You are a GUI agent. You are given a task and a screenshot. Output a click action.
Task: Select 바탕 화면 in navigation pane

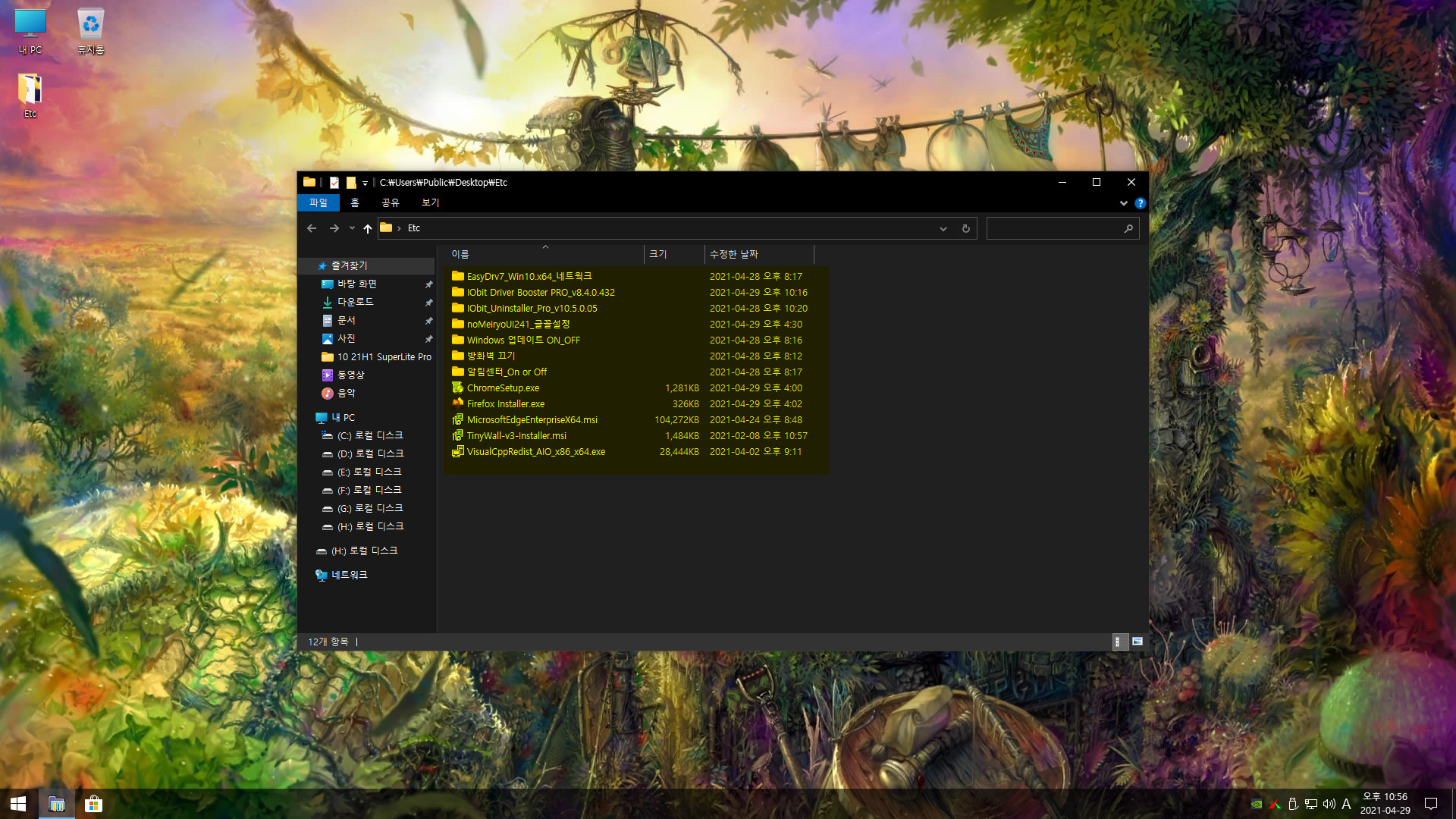point(357,284)
